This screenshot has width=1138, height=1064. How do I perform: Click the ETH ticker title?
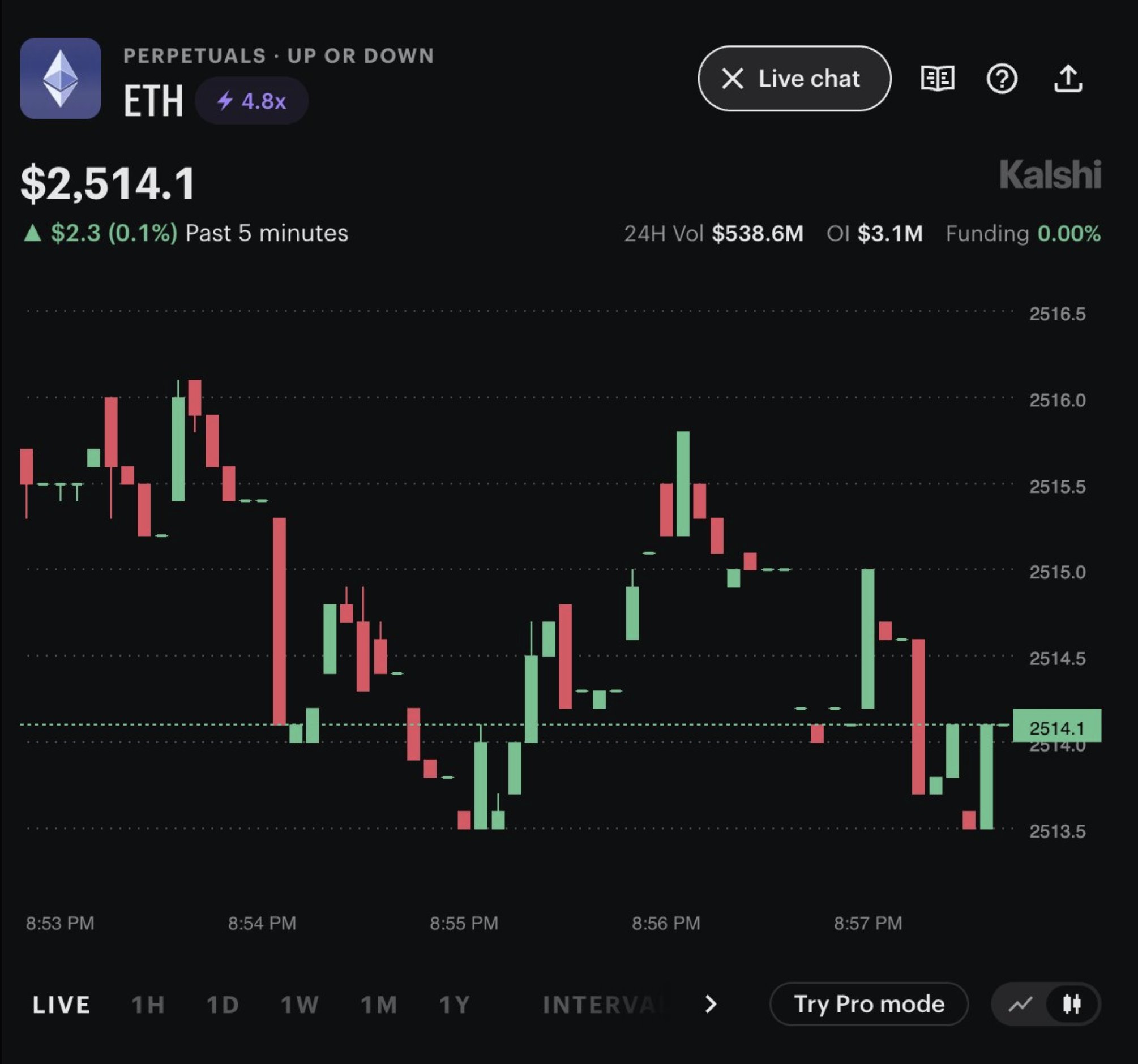[x=153, y=101]
